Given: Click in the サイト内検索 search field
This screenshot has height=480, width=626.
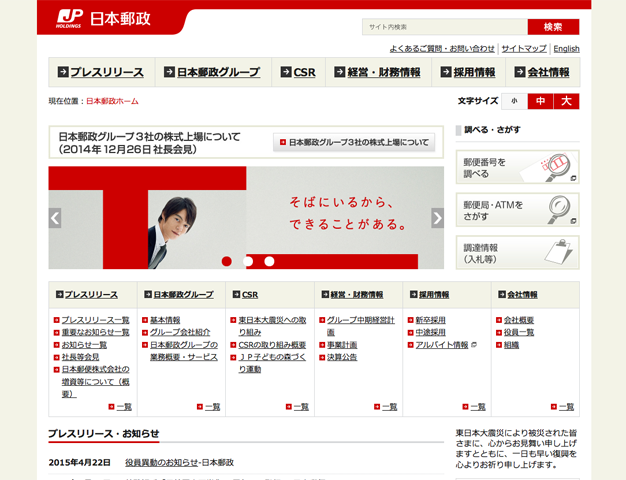Looking at the screenshot, I should click(445, 27).
